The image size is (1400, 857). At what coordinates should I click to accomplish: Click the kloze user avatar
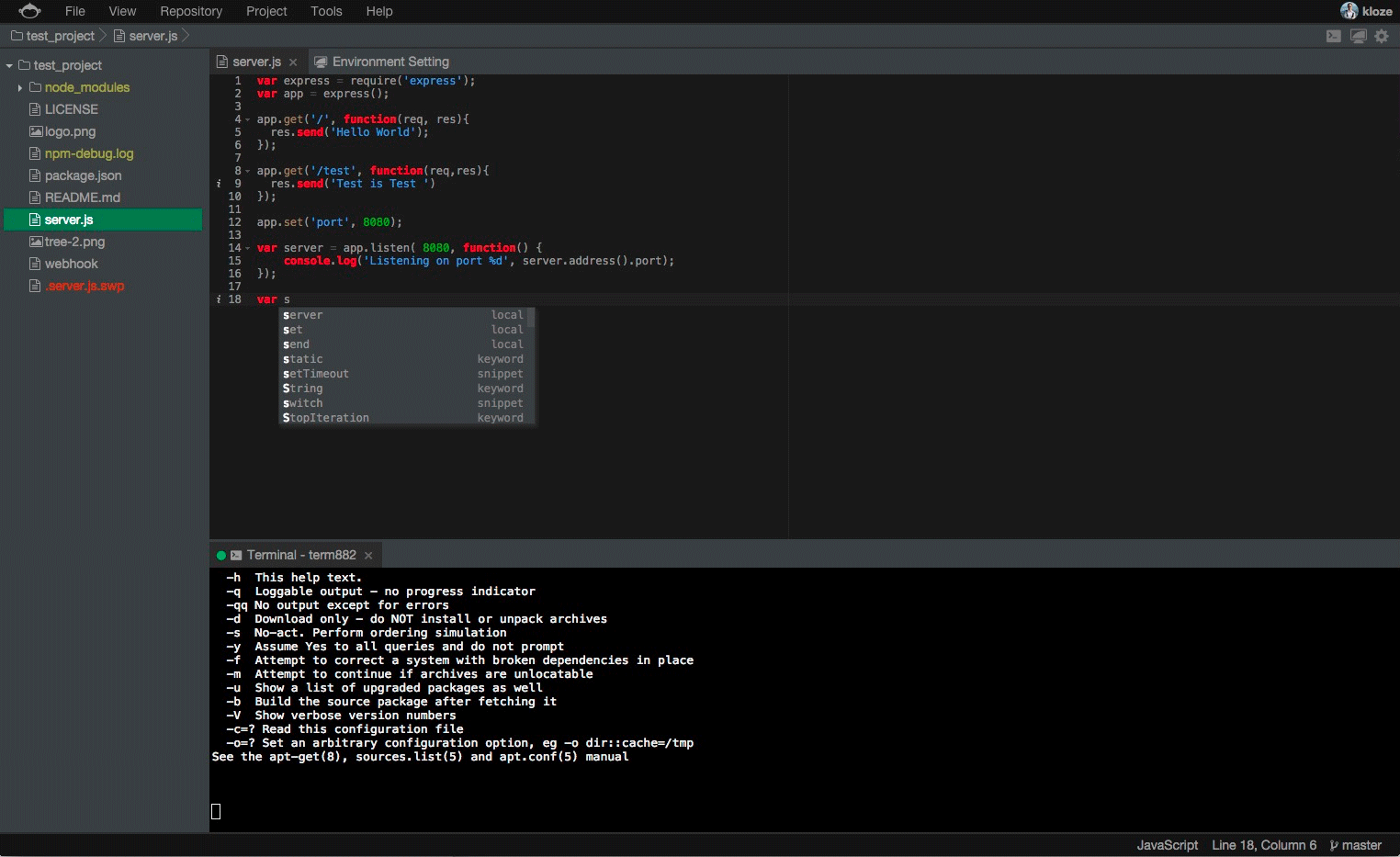coord(1349,11)
